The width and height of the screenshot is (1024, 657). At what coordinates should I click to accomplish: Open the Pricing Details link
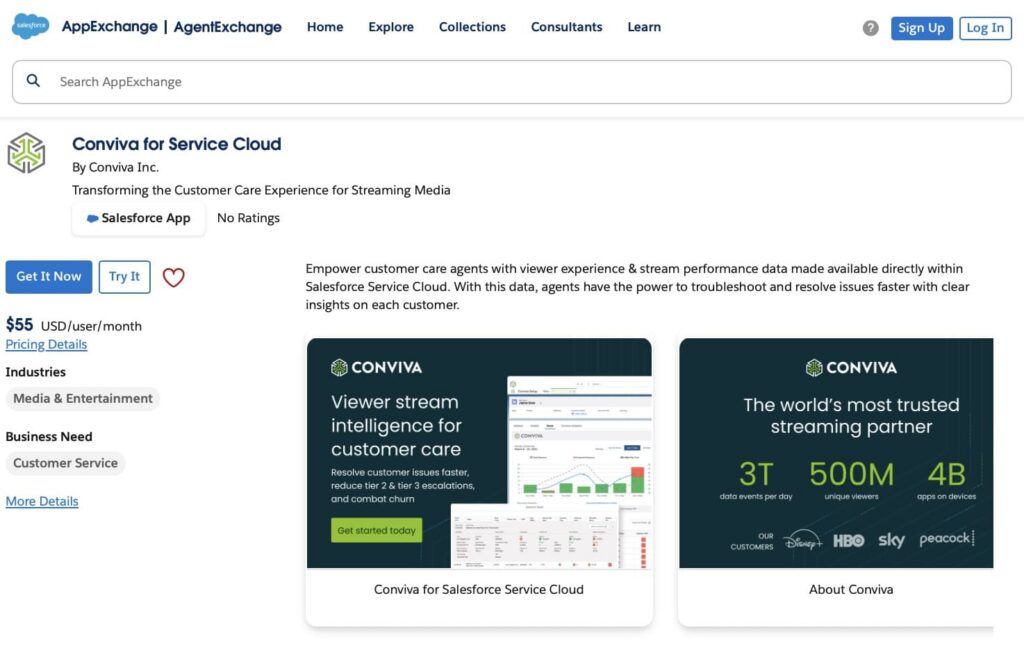pos(46,344)
